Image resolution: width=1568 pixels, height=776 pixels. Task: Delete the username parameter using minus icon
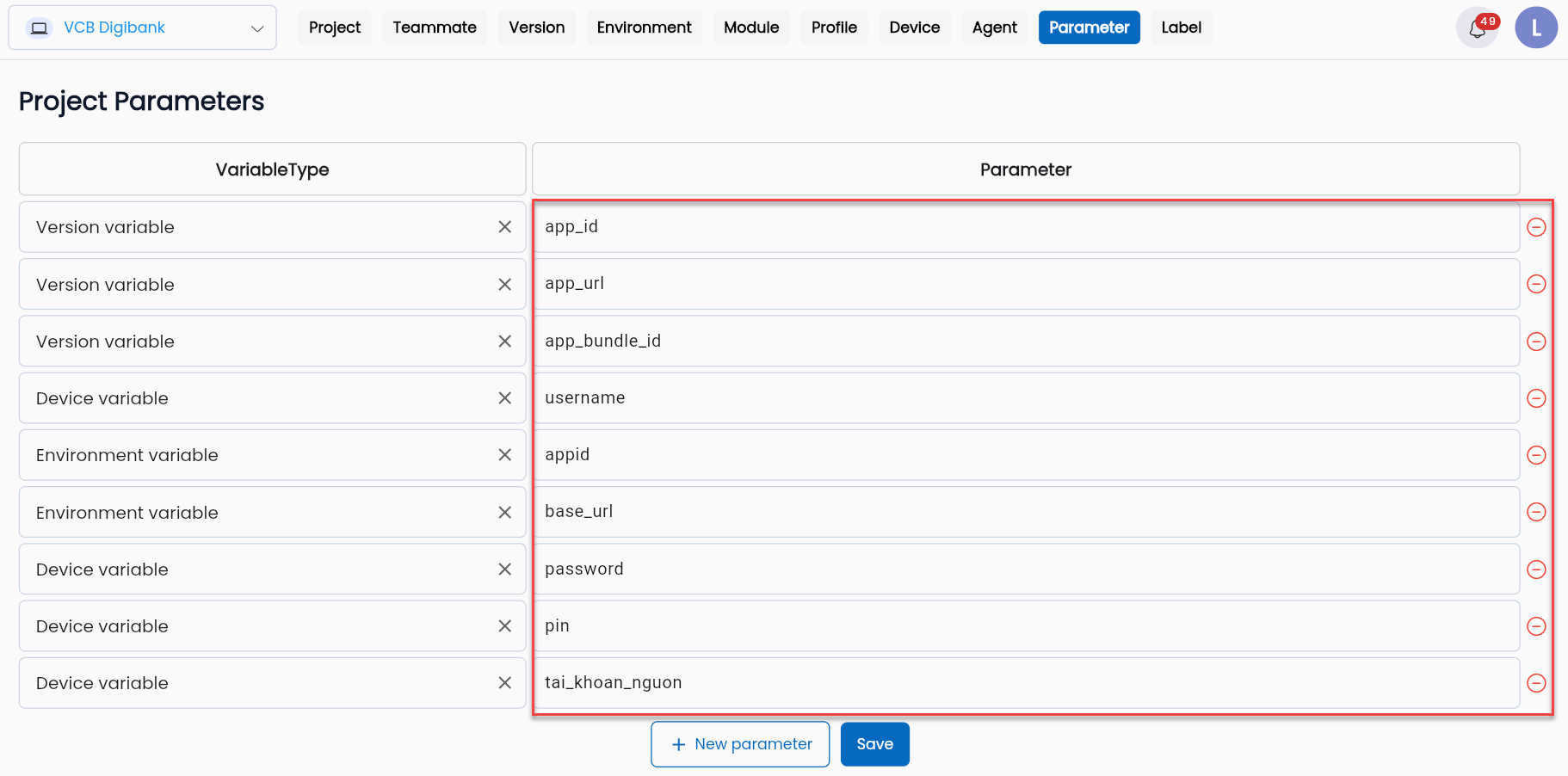1536,398
